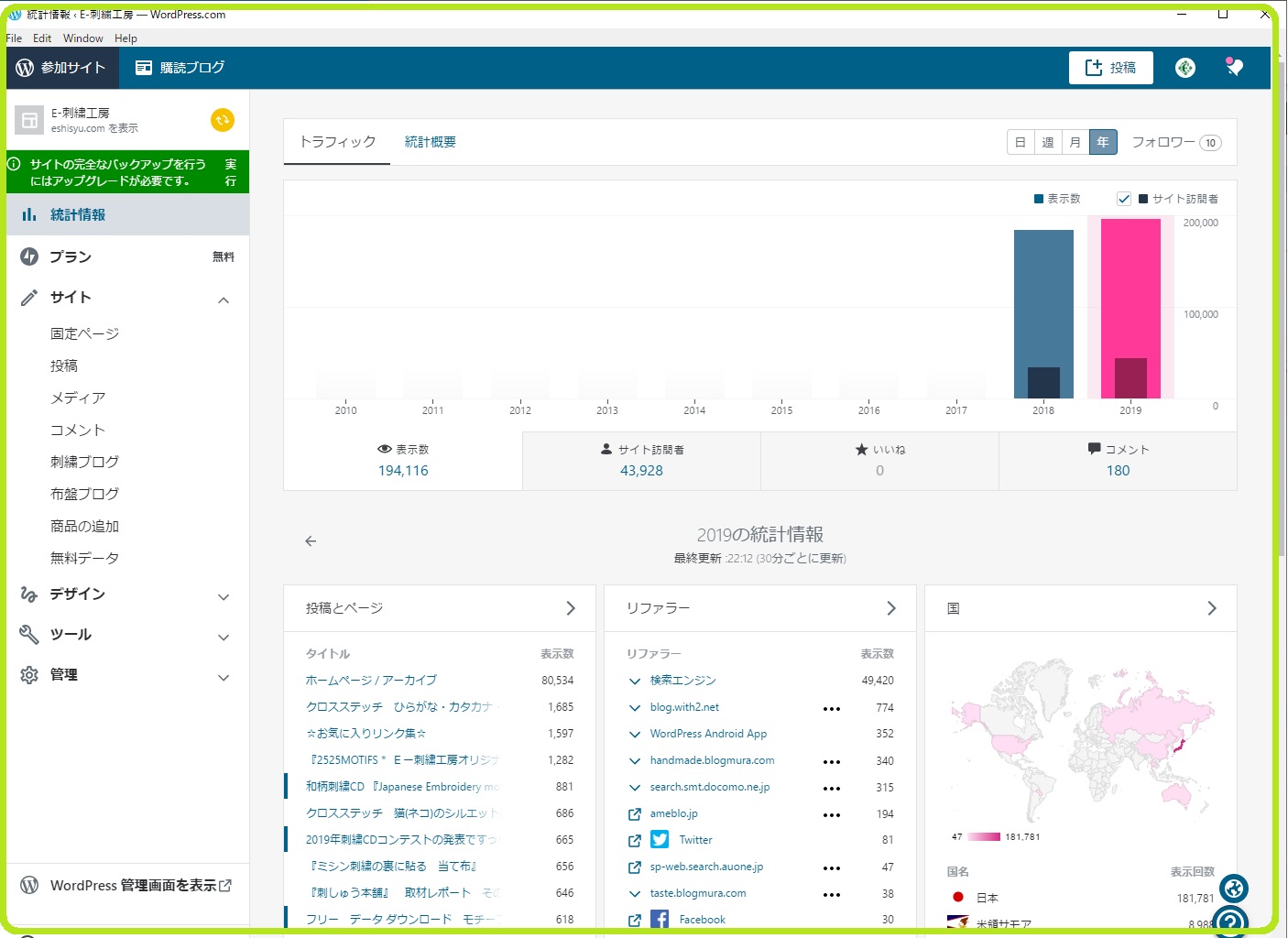Viewport: 1288px width, 938px height.
Task: Switch to the トラフィック tab
Action: [337, 142]
